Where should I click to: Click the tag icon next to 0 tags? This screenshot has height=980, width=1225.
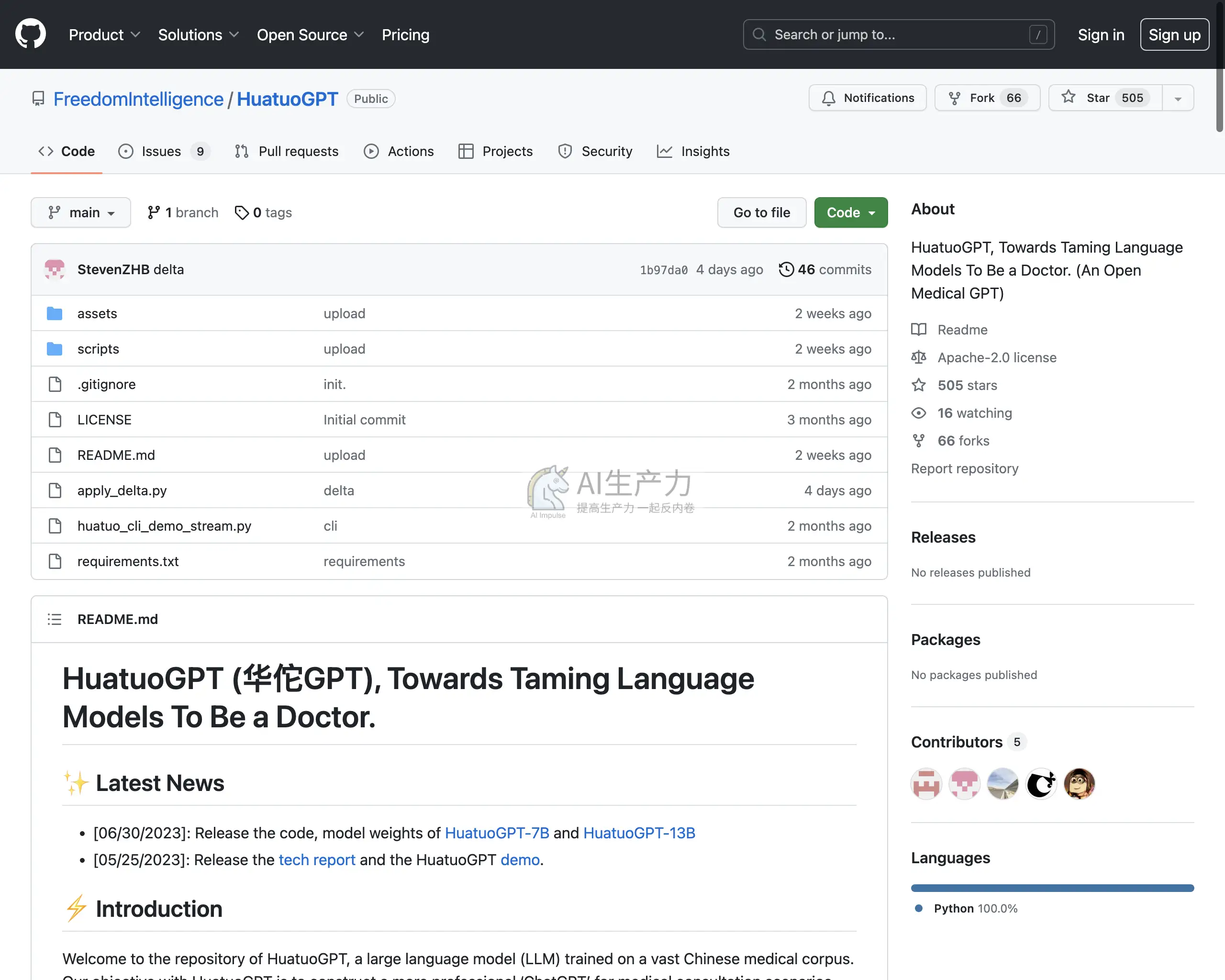[x=242, y=212]
